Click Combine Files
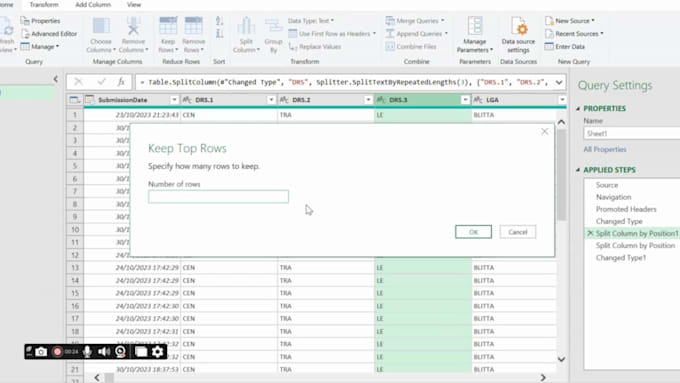 [411, 46]
